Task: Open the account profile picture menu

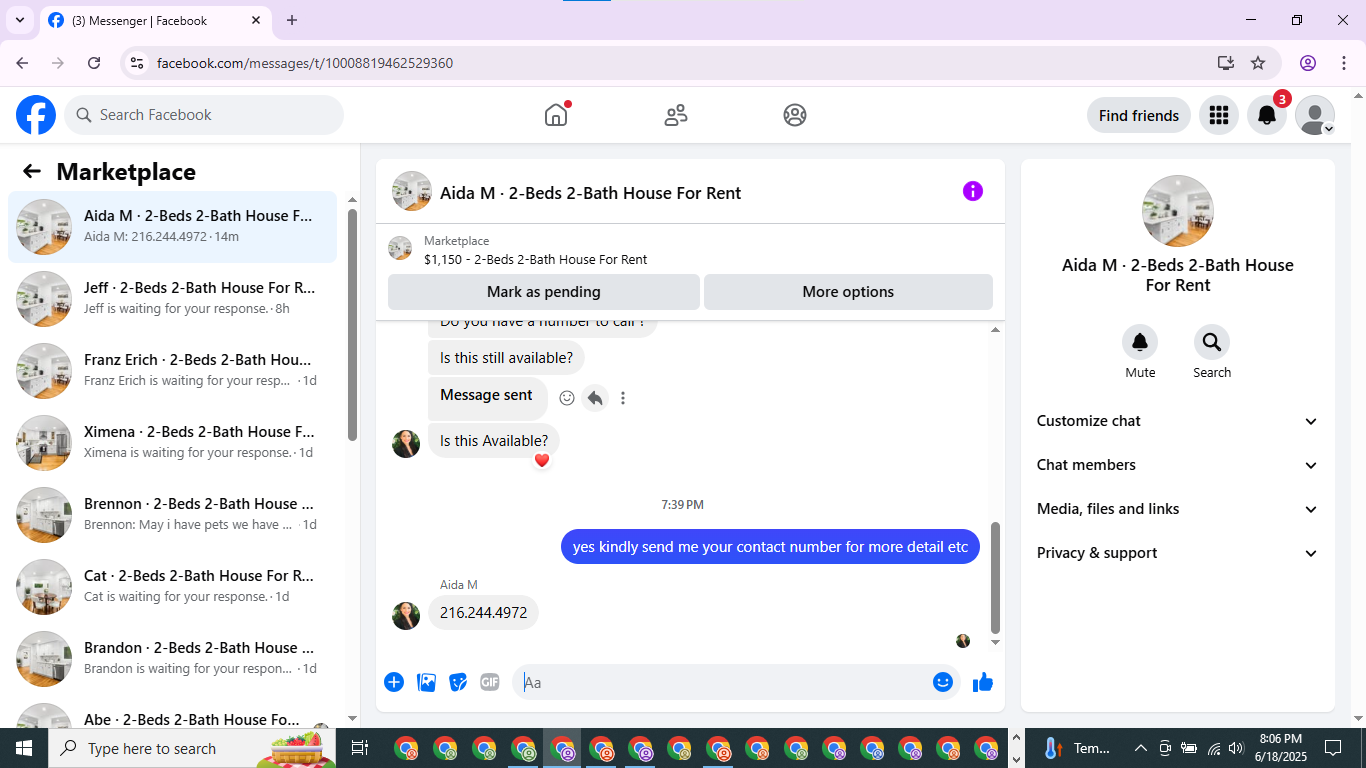Action: 1315,115
